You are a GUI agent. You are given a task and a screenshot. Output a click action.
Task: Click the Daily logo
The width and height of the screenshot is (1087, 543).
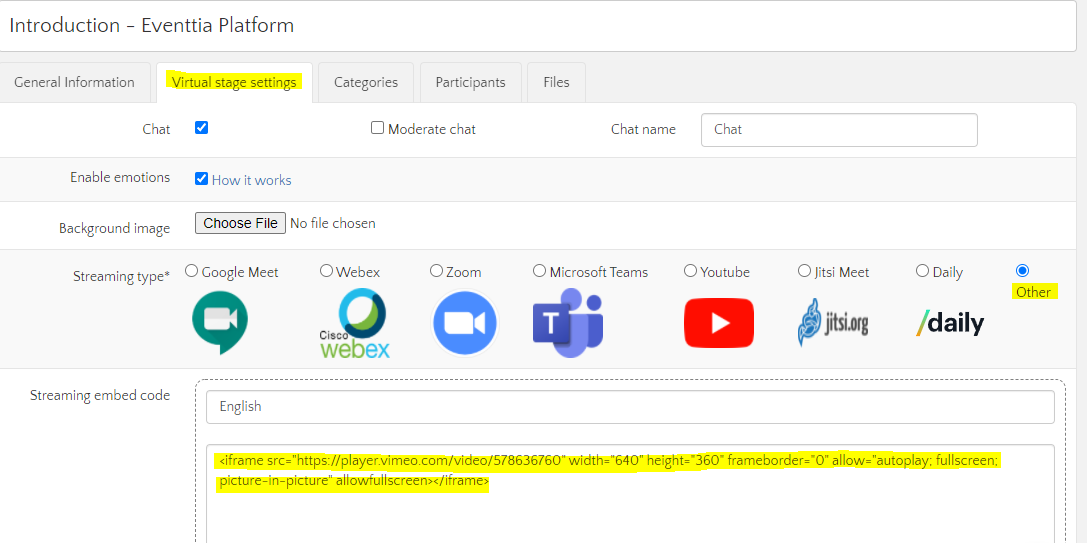950,323
